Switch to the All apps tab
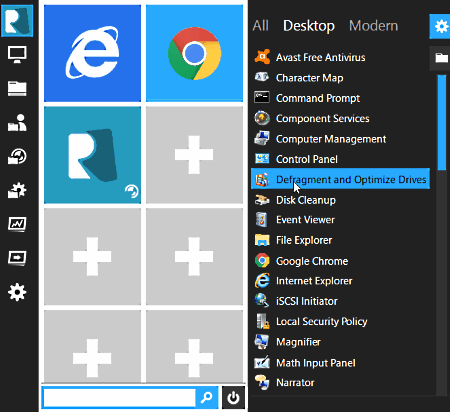This screenshot has height=412, width=450. [260, 26]
